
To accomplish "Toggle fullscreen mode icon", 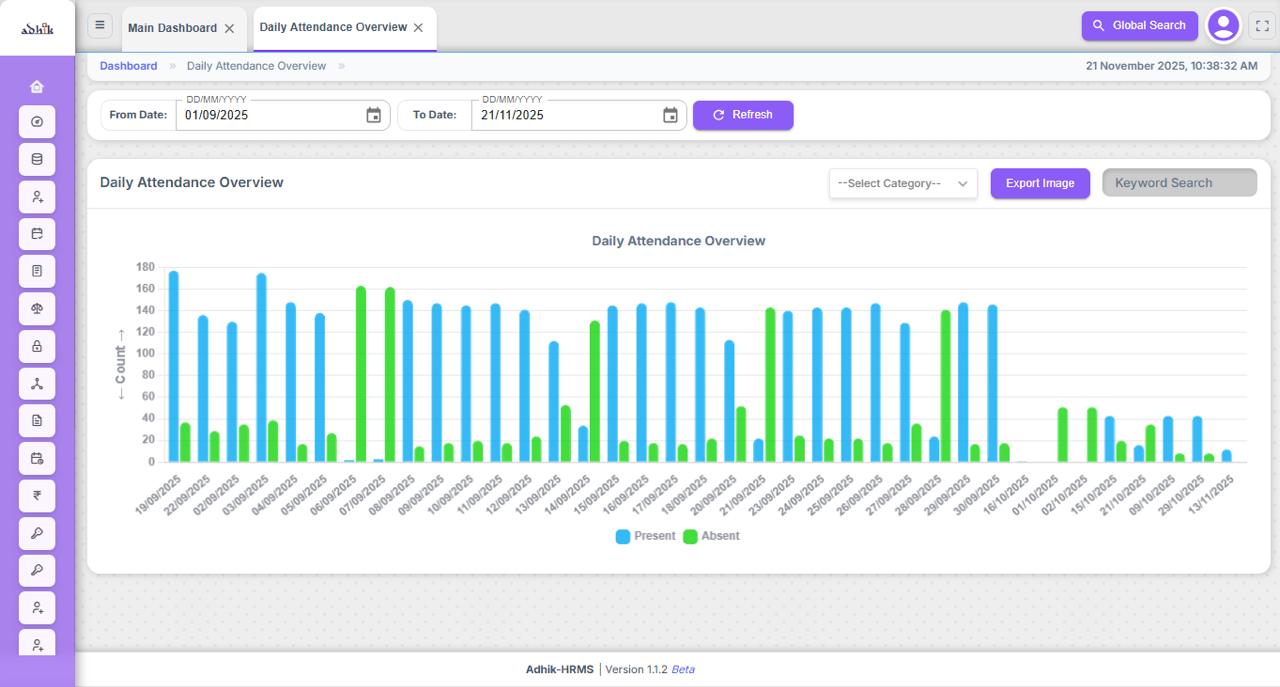I will (x=1262, y=26).
